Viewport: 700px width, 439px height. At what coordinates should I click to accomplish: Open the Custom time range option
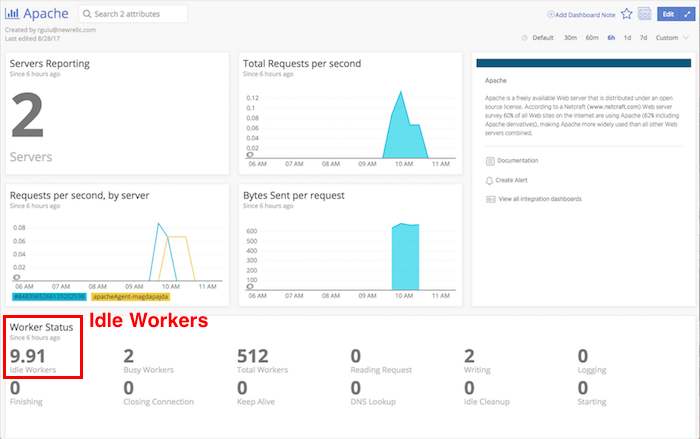[667, 38]
